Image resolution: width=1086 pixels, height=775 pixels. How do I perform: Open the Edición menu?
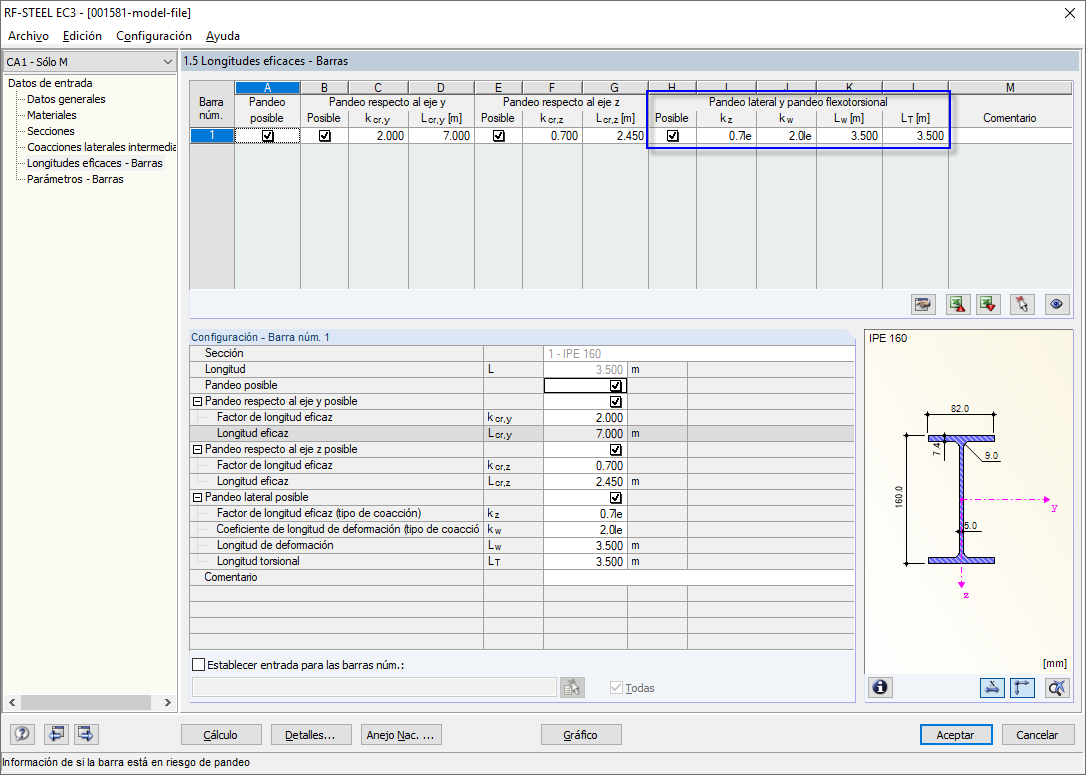(82, 36)
